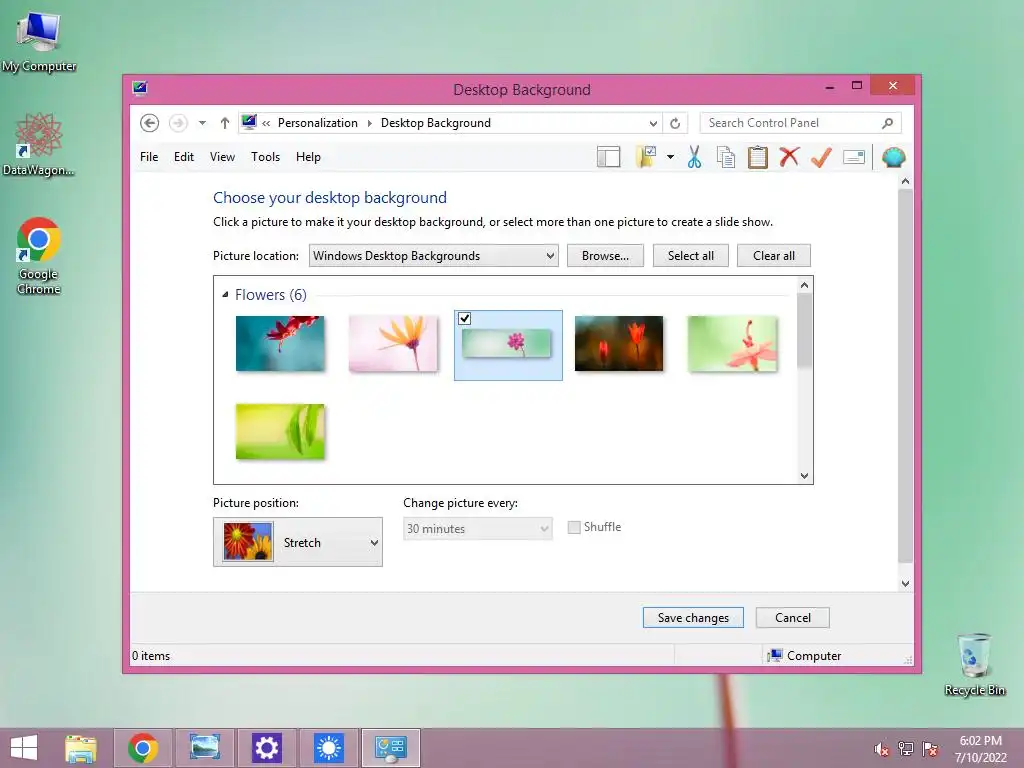The height and width of the screenshot is (768, 1024).
Task: Click the network tray icon
Action: pyautogui.click(x=906, y=749)
